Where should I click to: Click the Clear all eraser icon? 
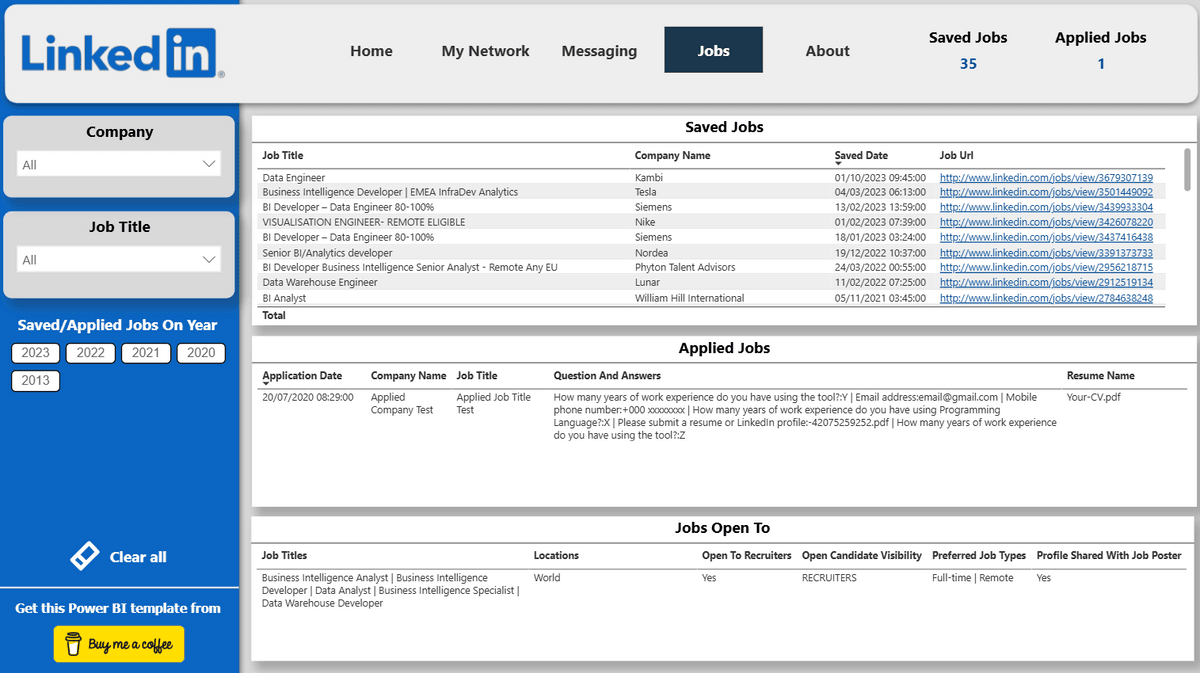(85, 557)
